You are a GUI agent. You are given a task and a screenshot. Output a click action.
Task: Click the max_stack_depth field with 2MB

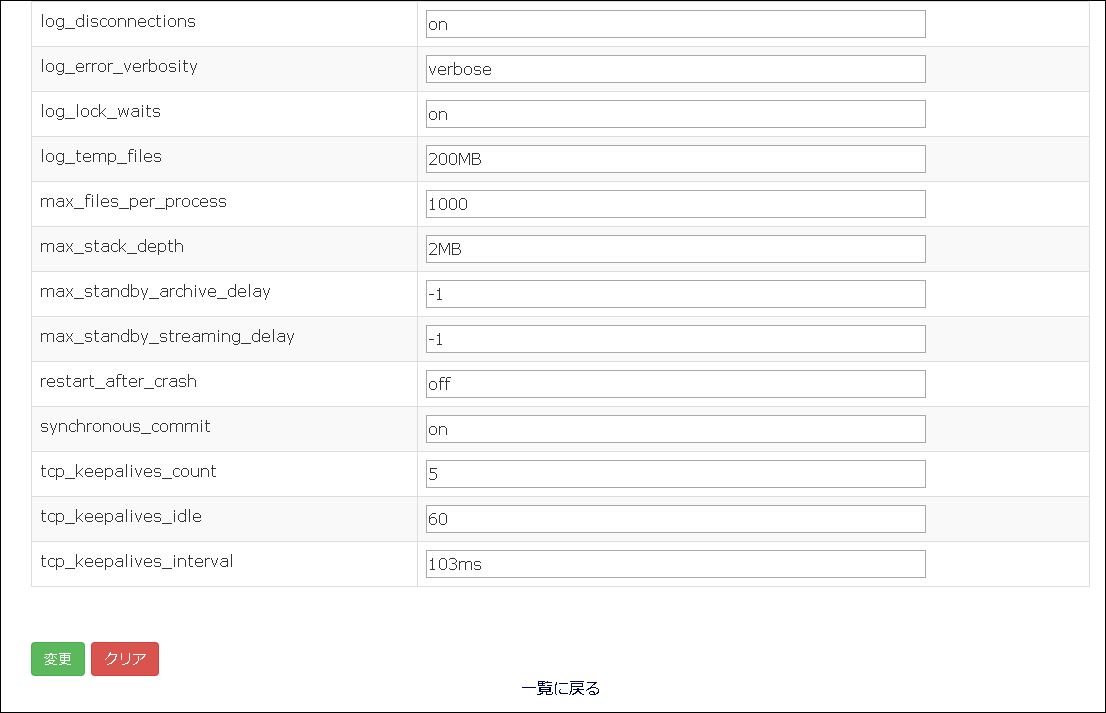(x=676, y=249)
